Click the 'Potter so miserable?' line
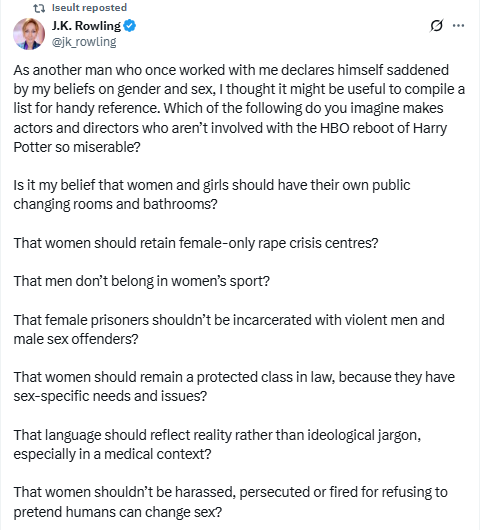Viewport: 486px width, 530px height. tap(77, 147)
